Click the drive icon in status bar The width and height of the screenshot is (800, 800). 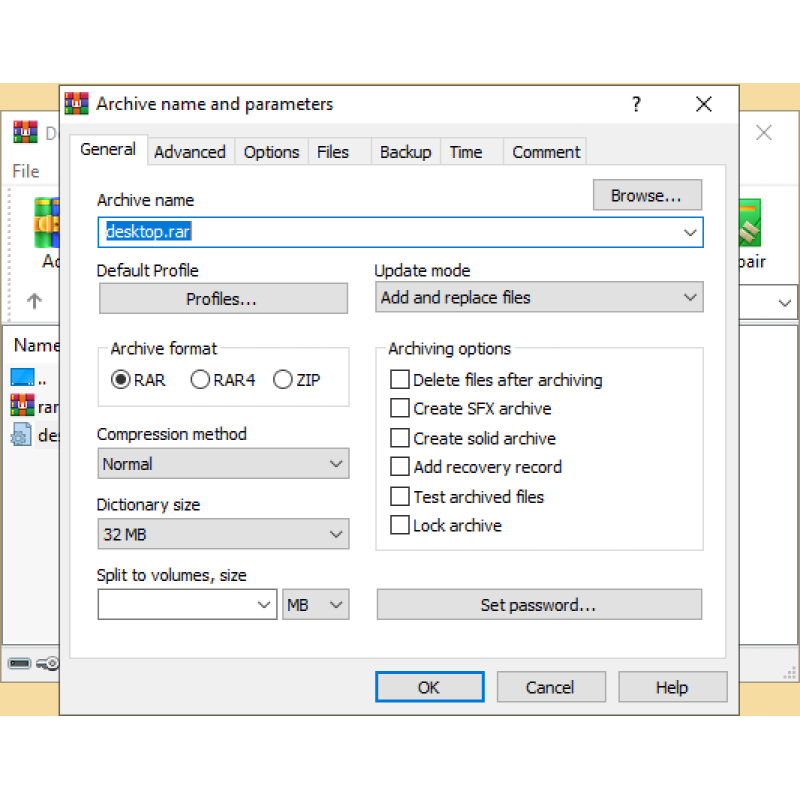19,663
